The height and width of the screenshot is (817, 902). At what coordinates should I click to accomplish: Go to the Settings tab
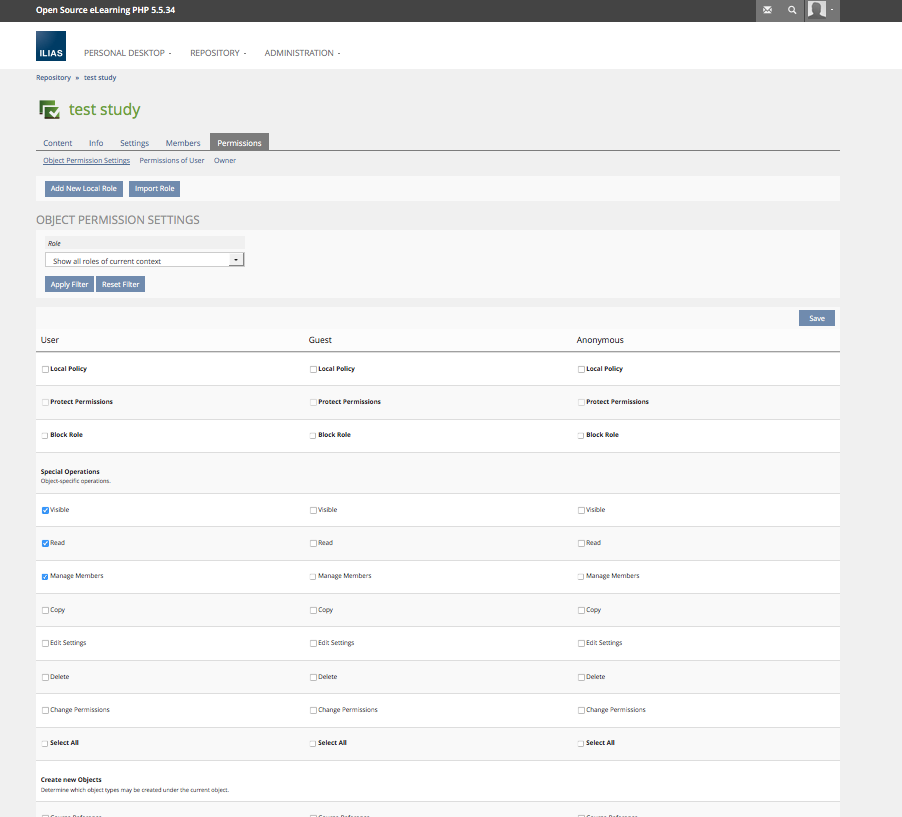click(x=134, y=143)
